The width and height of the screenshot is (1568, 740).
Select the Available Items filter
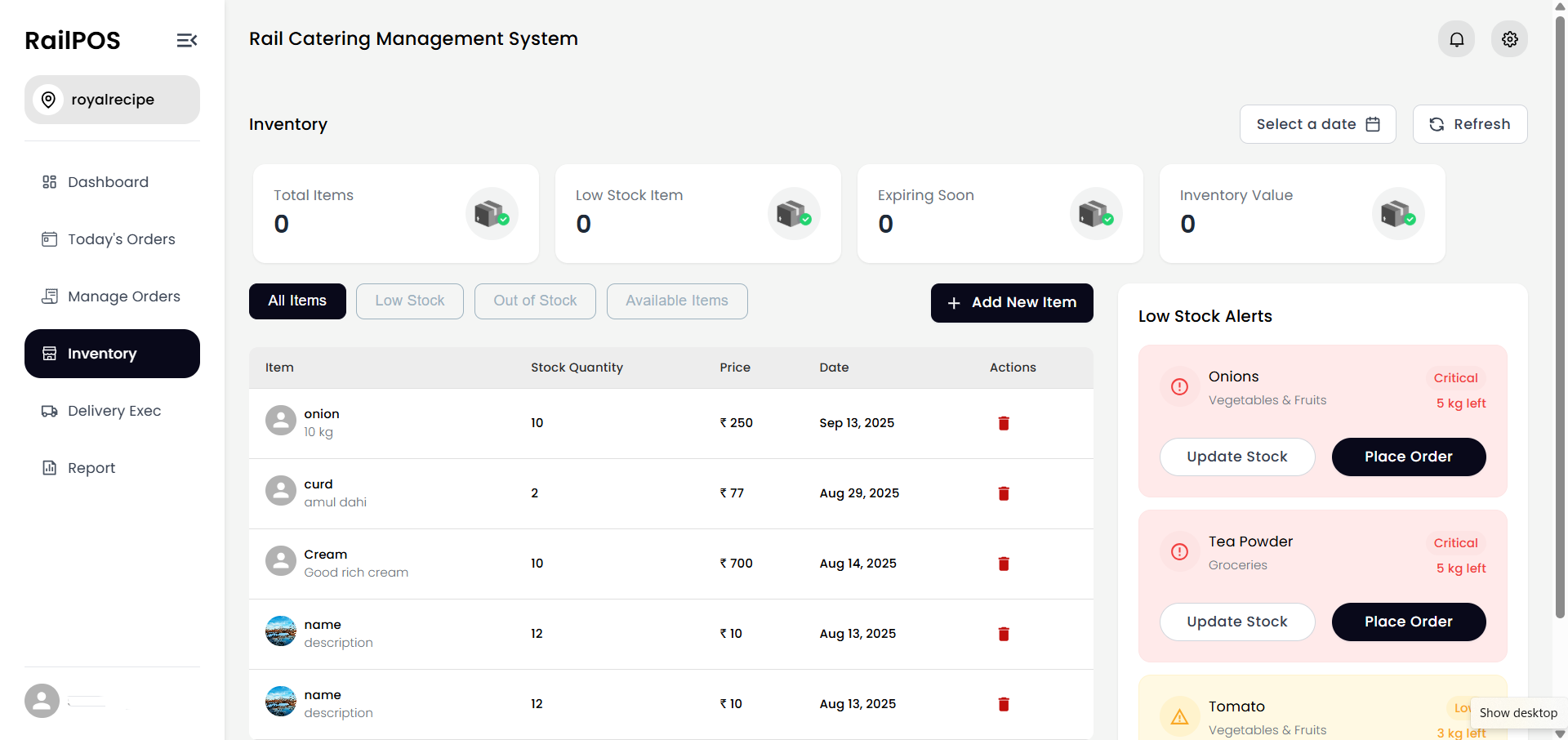point(677,301)
